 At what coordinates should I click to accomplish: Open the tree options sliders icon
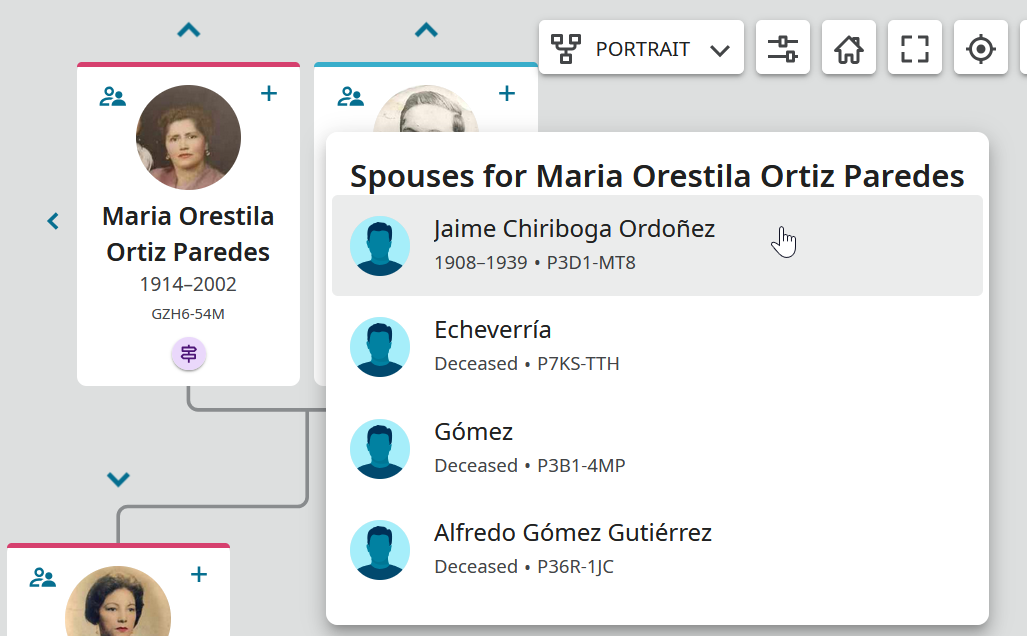[x=783, y=48]
